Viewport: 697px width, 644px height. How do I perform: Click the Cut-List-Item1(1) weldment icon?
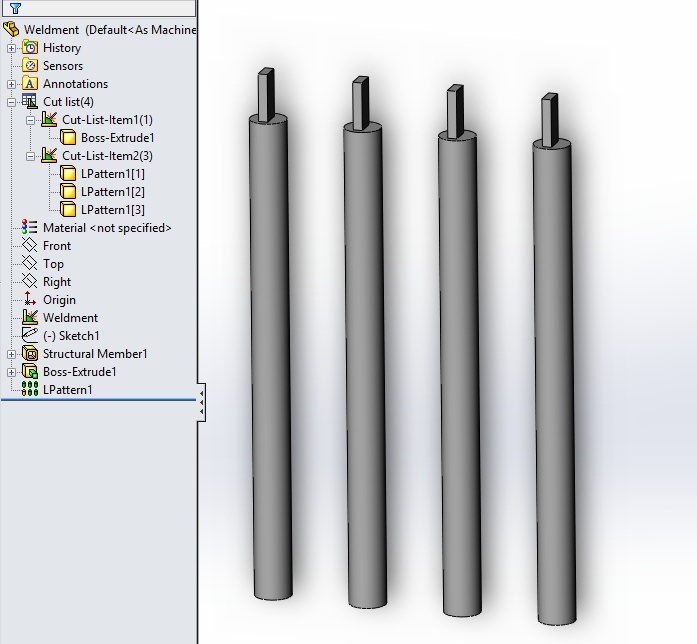click(49, 120)
